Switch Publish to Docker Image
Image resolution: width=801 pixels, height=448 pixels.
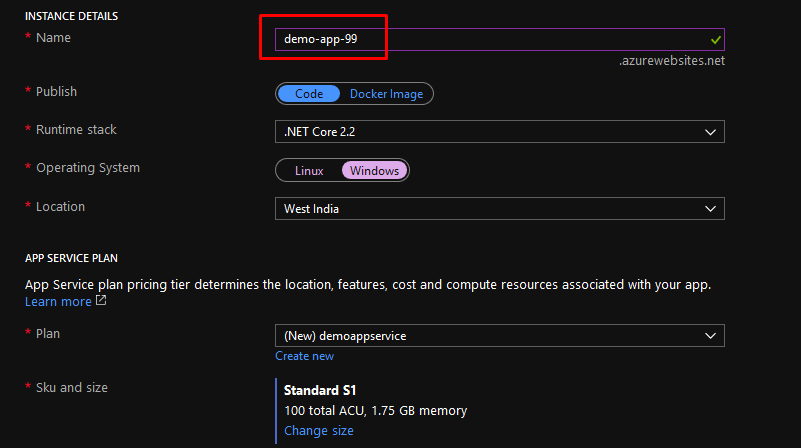coord(386,94)
